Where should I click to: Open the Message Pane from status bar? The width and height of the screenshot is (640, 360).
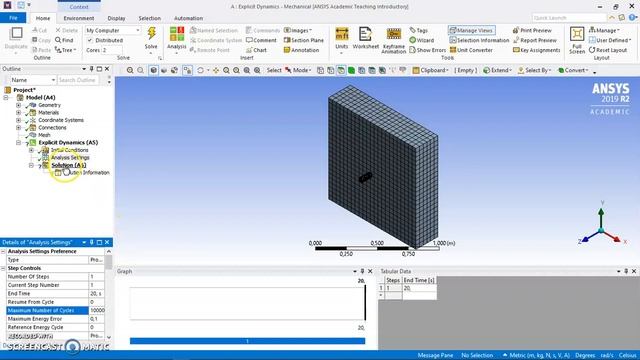435,355
